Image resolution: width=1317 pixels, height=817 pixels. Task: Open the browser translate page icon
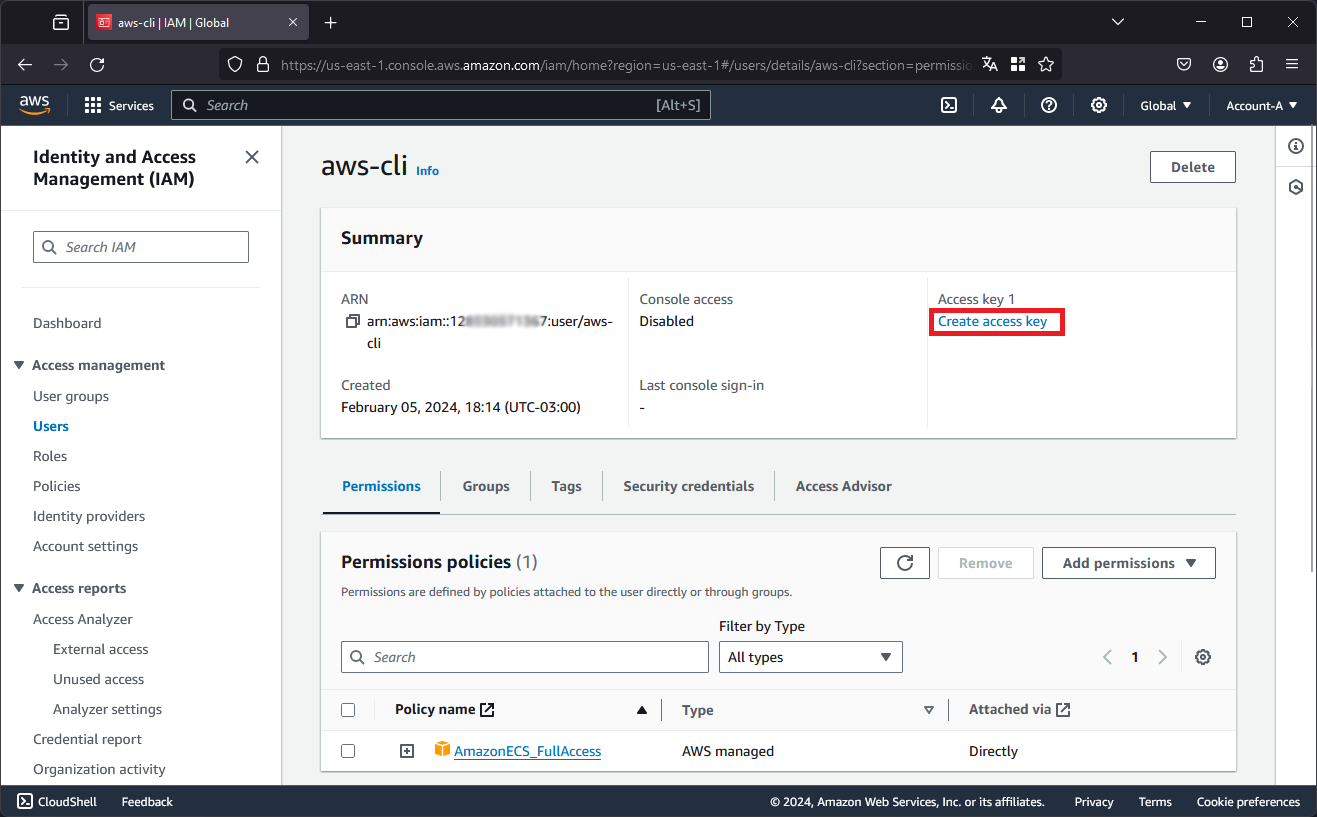[990, 64]
